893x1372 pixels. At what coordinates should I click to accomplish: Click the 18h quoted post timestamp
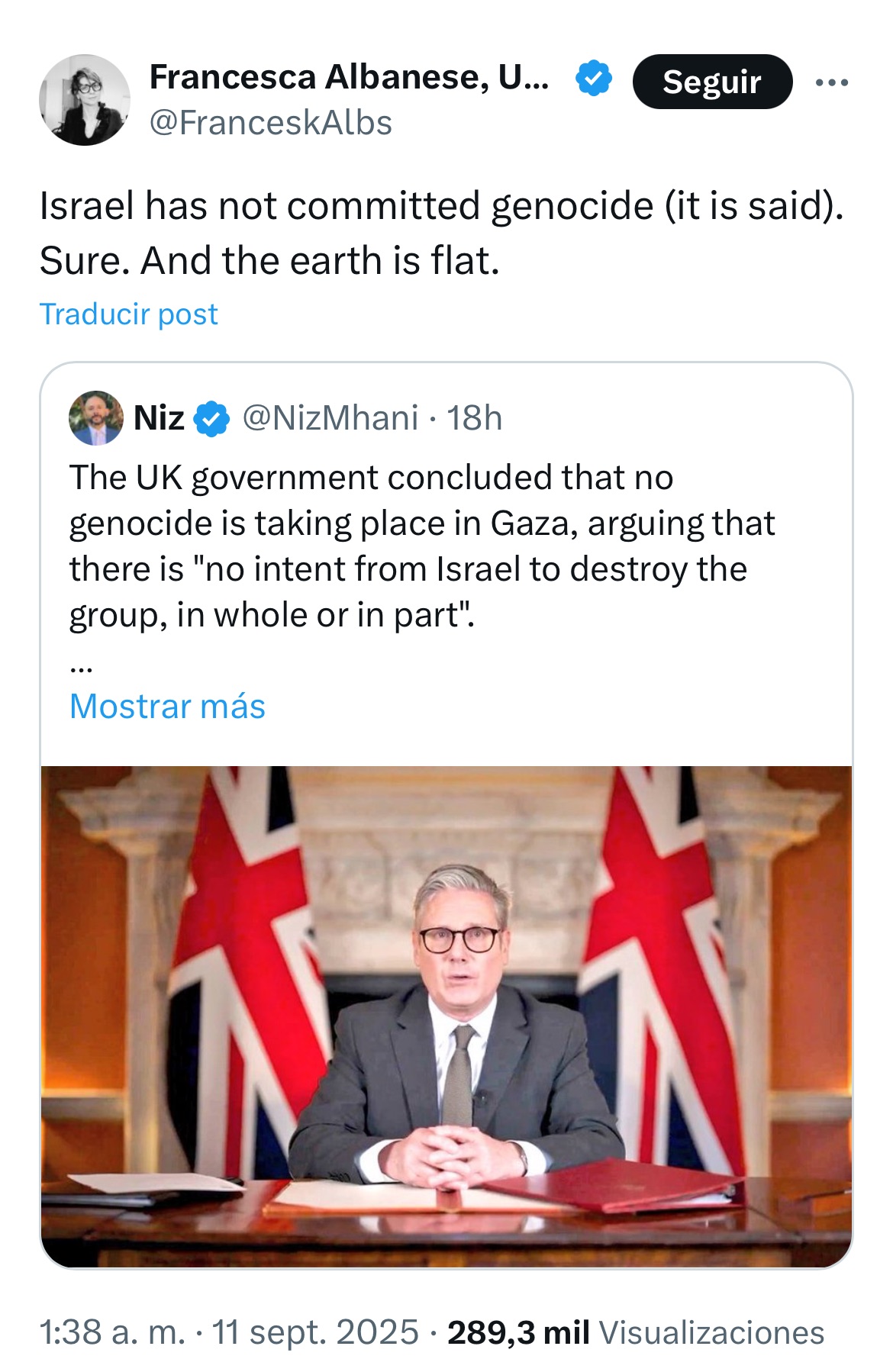click(x=474, y=418)
